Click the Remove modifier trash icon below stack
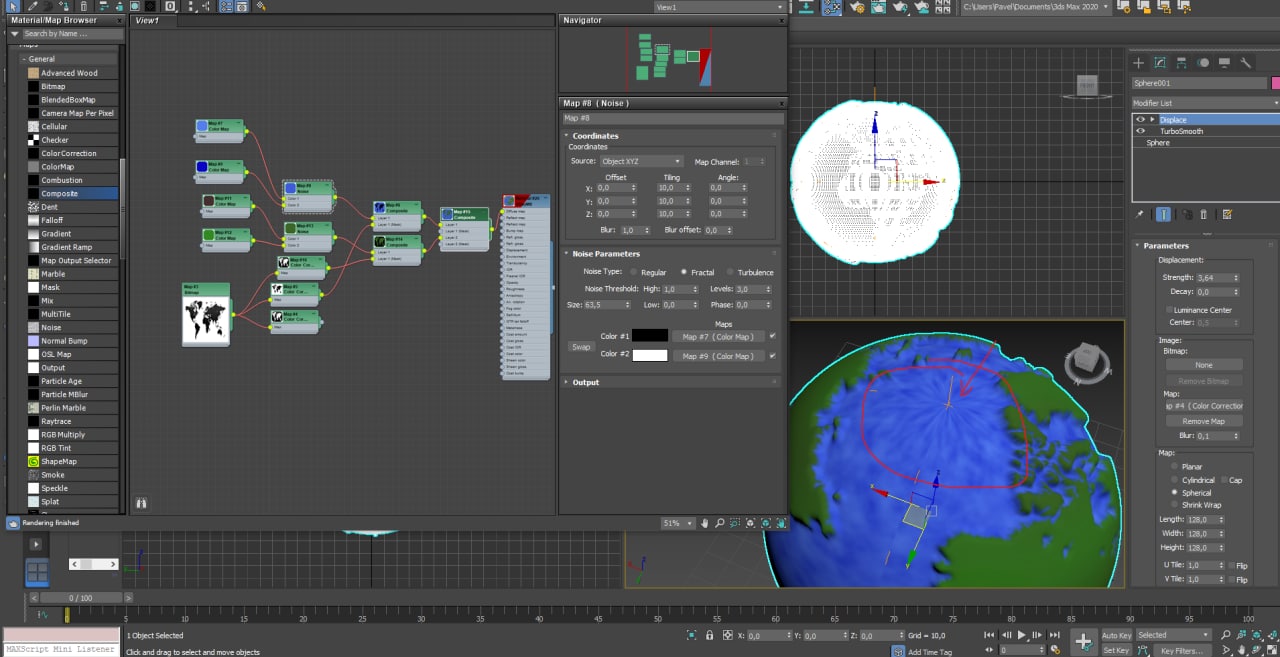 1204,214
